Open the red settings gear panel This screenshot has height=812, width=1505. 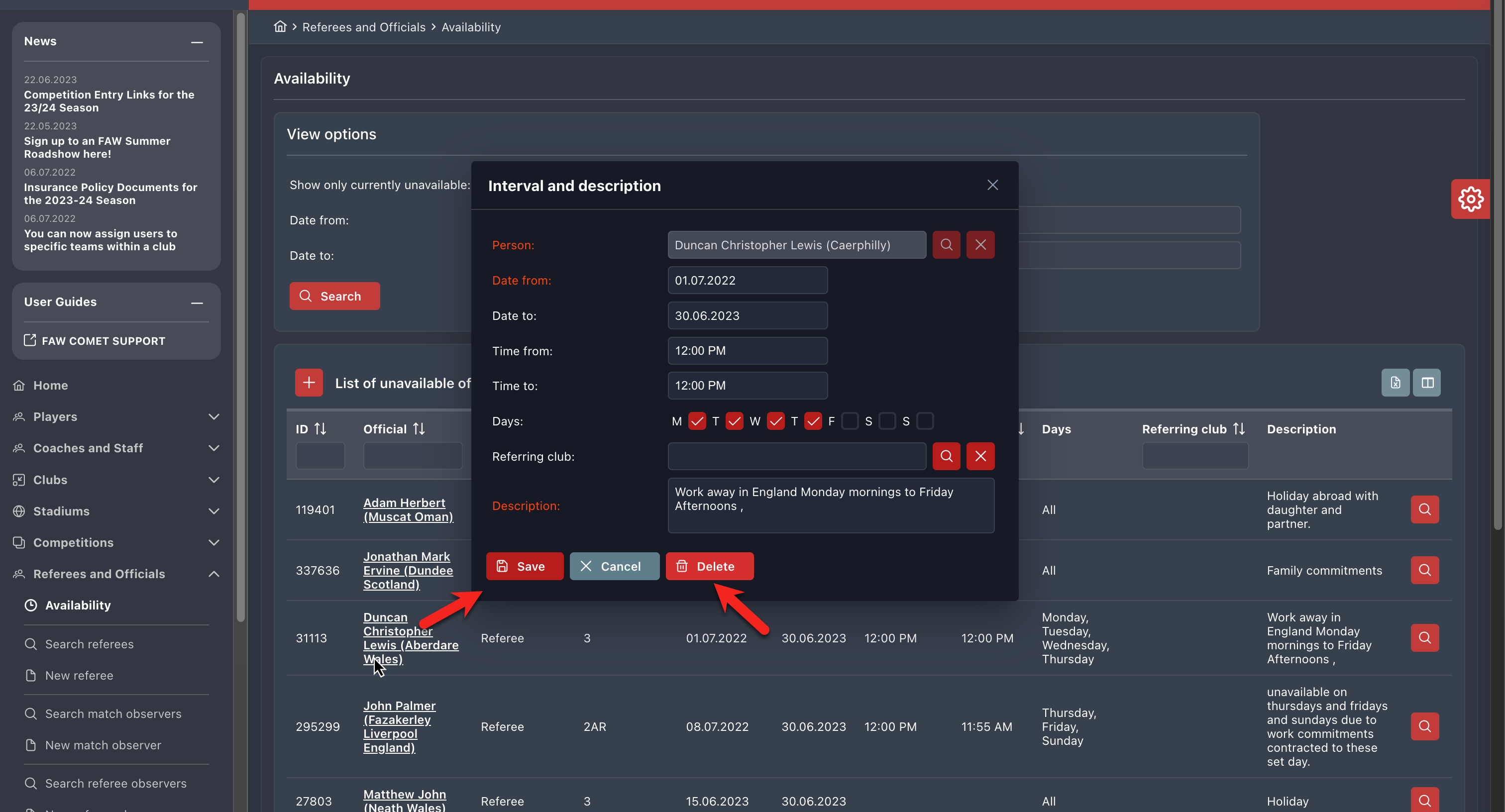pos(1470,199)
